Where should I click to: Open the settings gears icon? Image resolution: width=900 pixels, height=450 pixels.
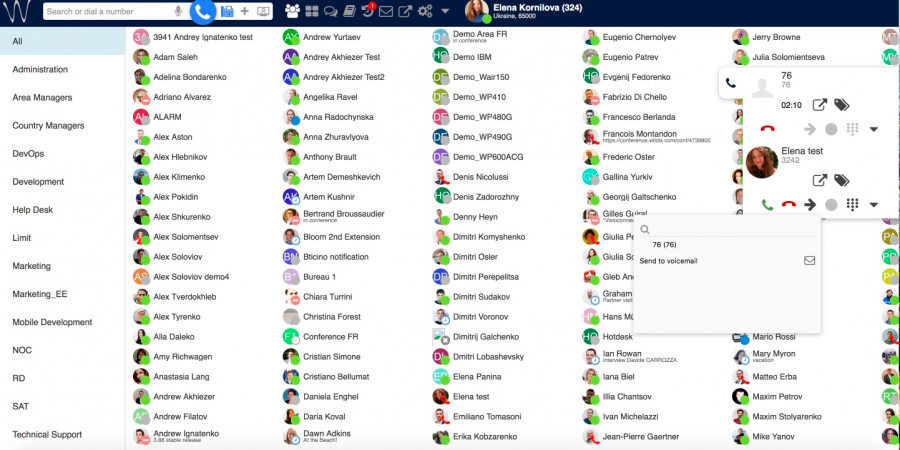click(x=425, y=11)
